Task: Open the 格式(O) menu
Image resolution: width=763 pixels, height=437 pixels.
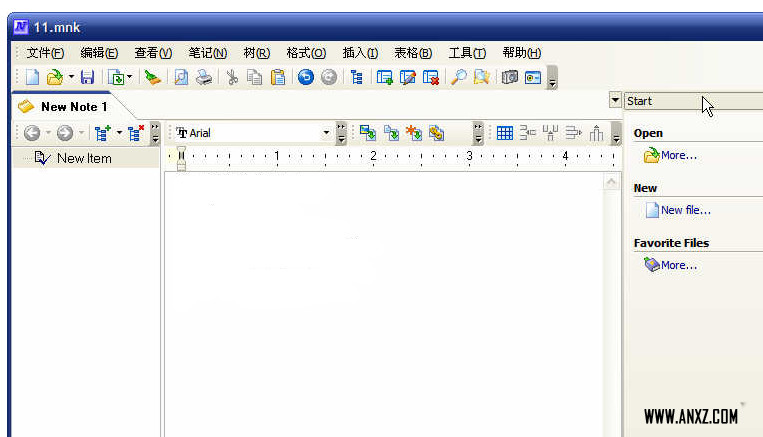Action: tap(306, 53)
